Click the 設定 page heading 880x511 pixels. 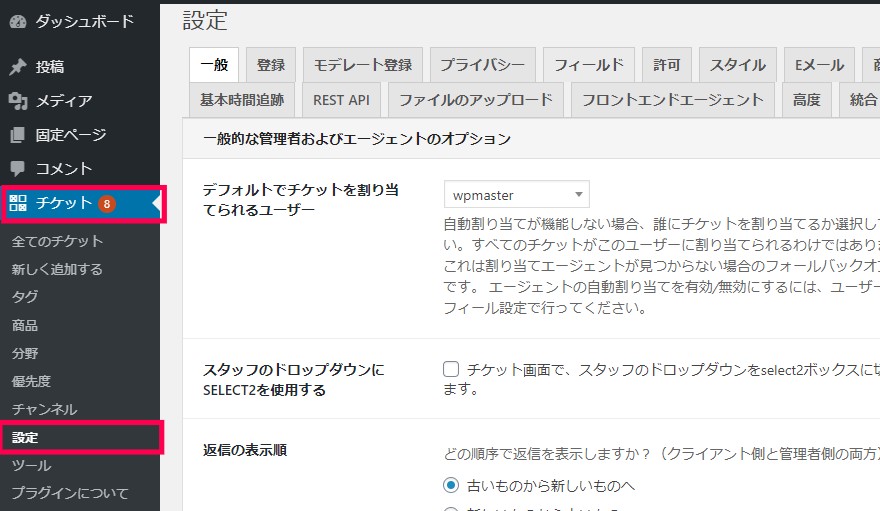pyautogui.click(x=205, y=21)
